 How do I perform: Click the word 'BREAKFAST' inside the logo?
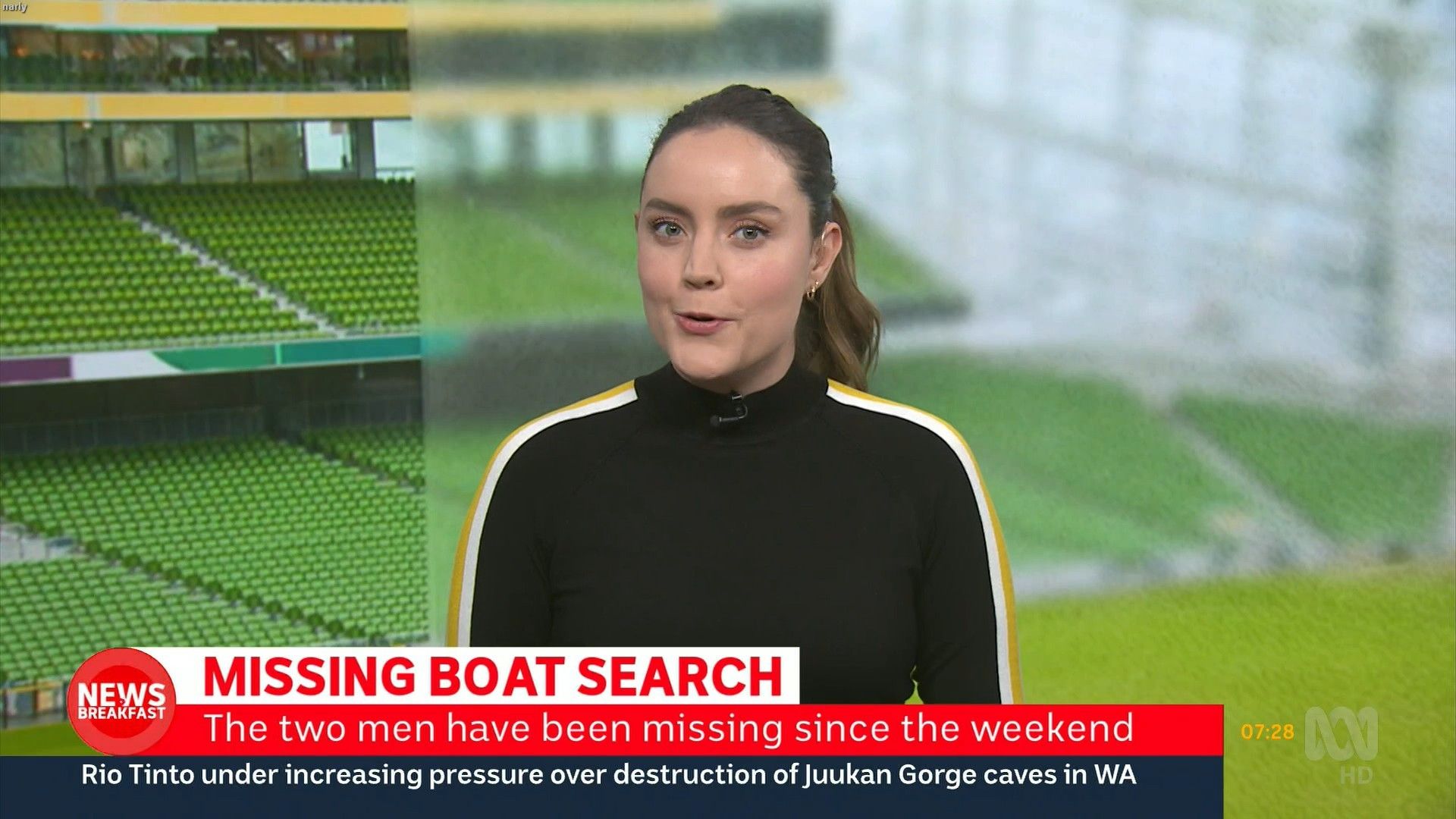[121, 714]
